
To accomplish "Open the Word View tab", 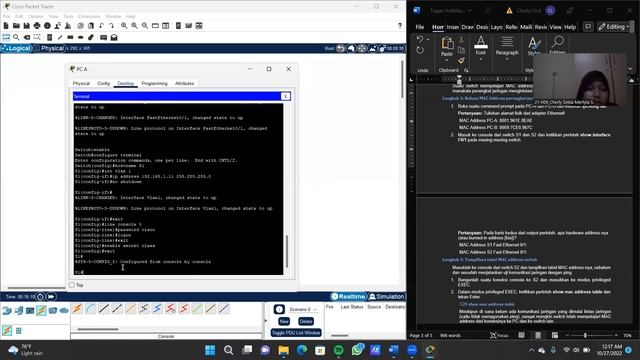I will click(555, 27).
